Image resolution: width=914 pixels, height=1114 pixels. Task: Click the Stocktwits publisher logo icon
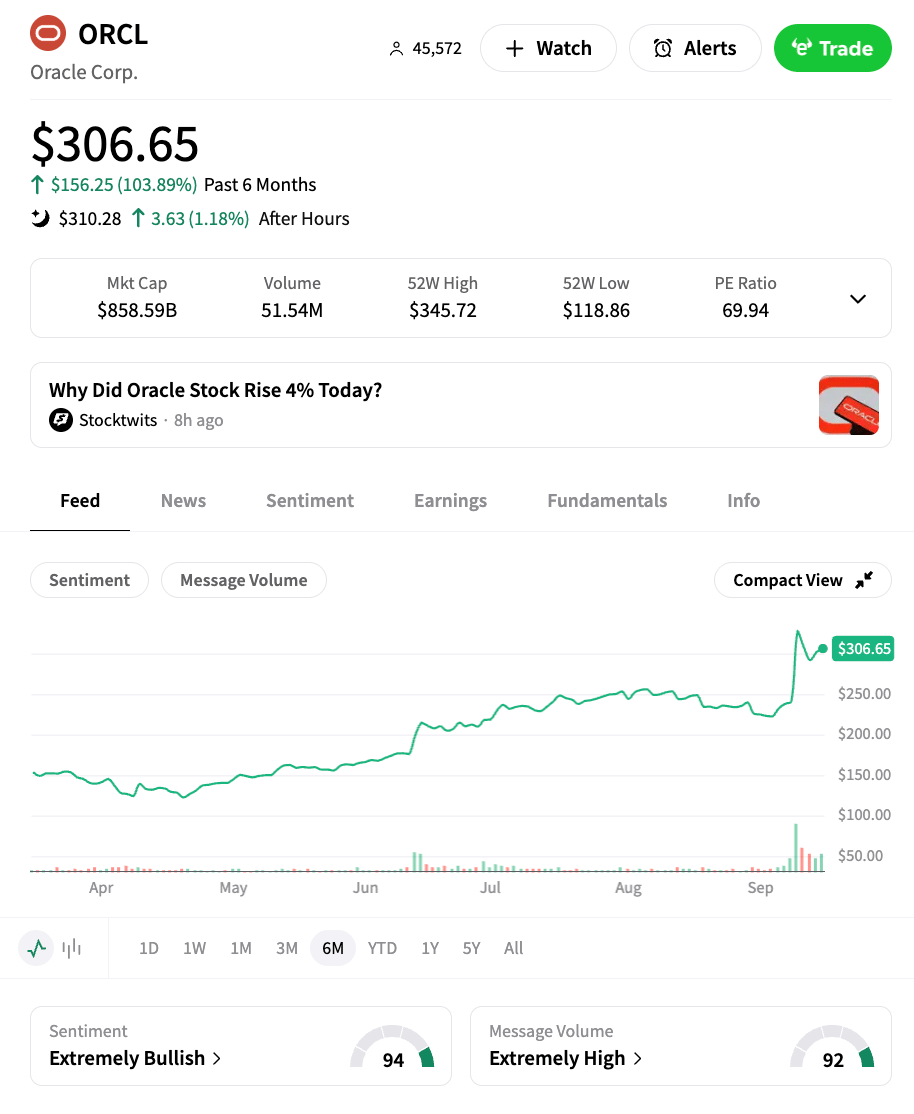pyautogui.click(x=61, y=420)
